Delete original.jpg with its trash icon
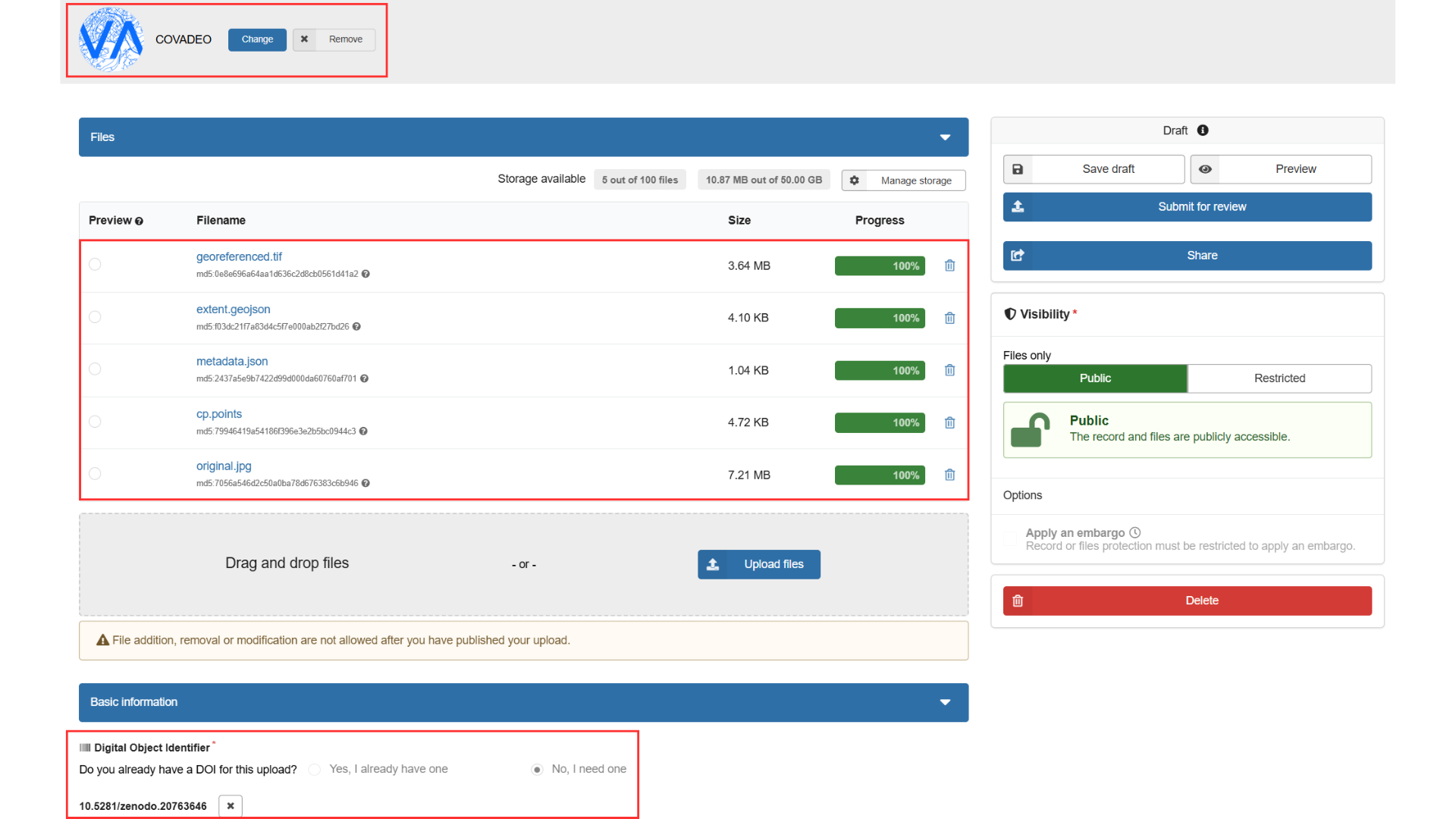The image size is (1456, 819). click(949, 475)
